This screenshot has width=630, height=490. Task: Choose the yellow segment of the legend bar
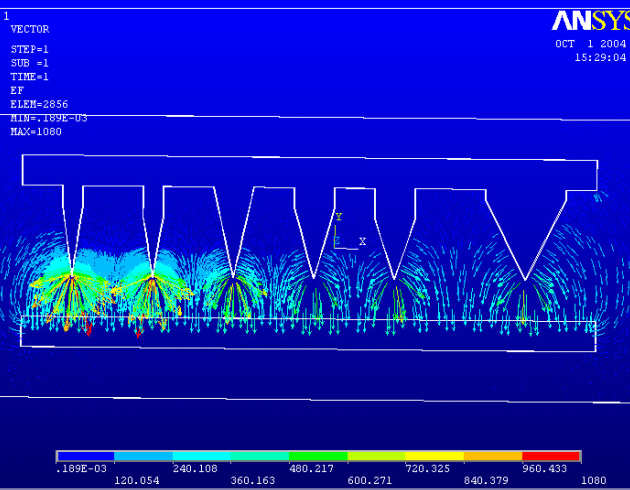[435, 456]
